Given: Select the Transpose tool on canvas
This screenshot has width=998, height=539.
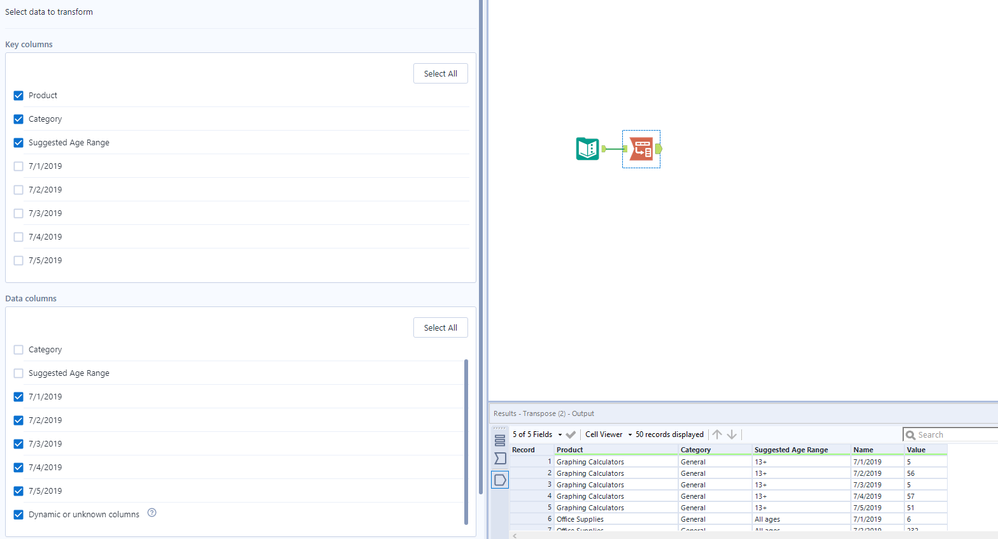Looking at the screenshot, I should 641,149.
